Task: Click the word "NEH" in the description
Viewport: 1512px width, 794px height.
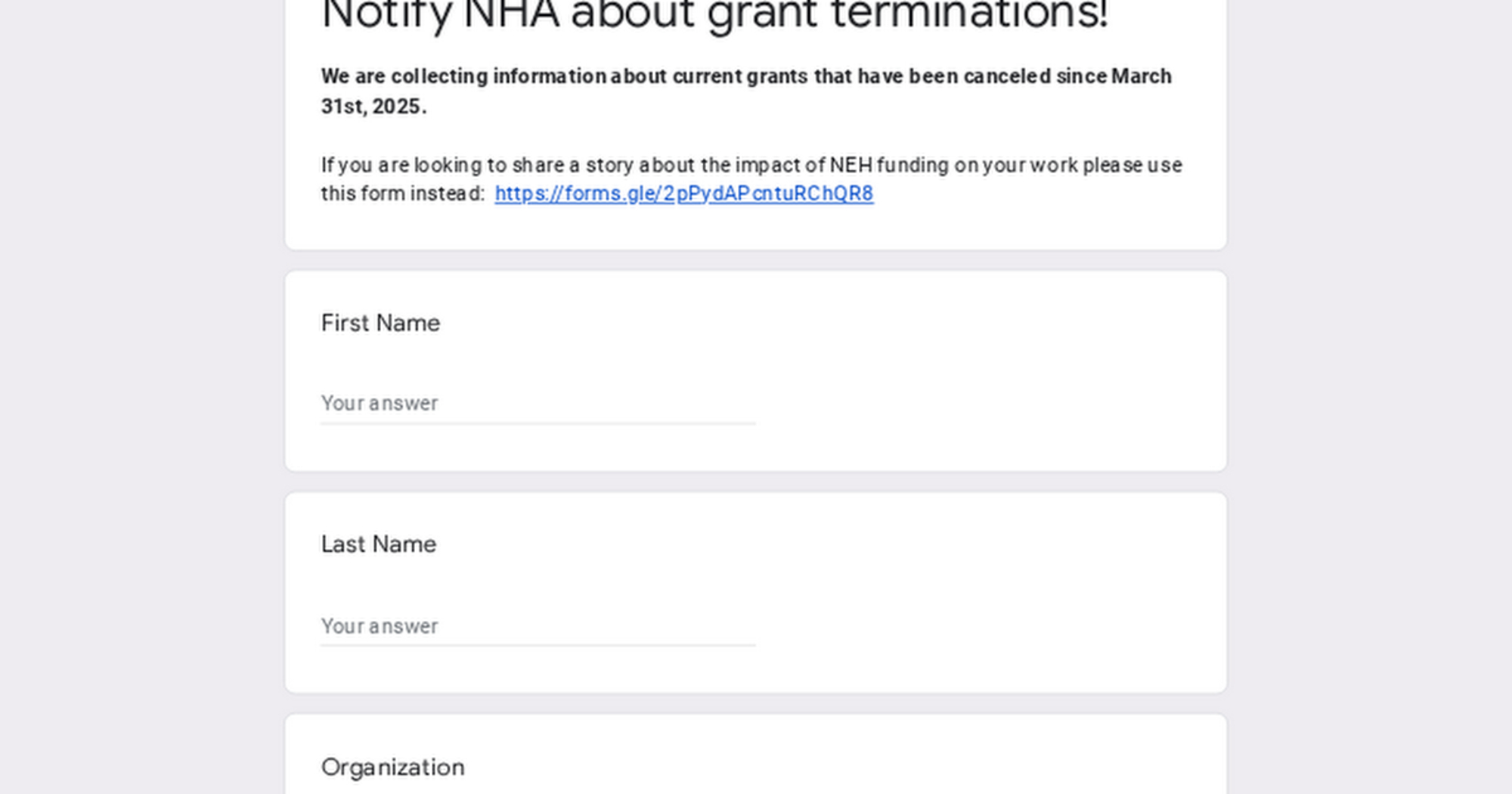Action: (x=850, y=165)
